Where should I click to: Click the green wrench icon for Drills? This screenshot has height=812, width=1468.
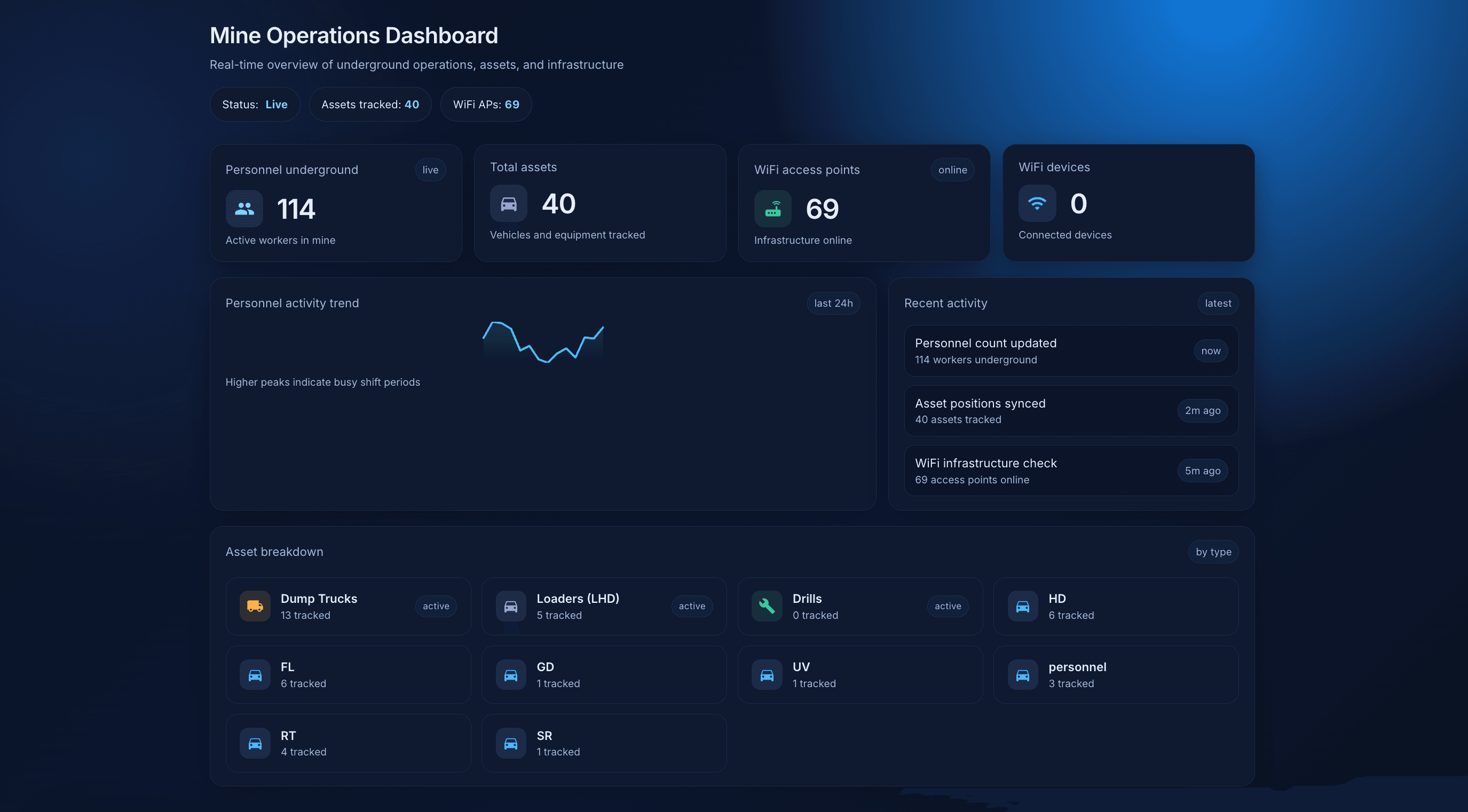(x=767, y=606)
